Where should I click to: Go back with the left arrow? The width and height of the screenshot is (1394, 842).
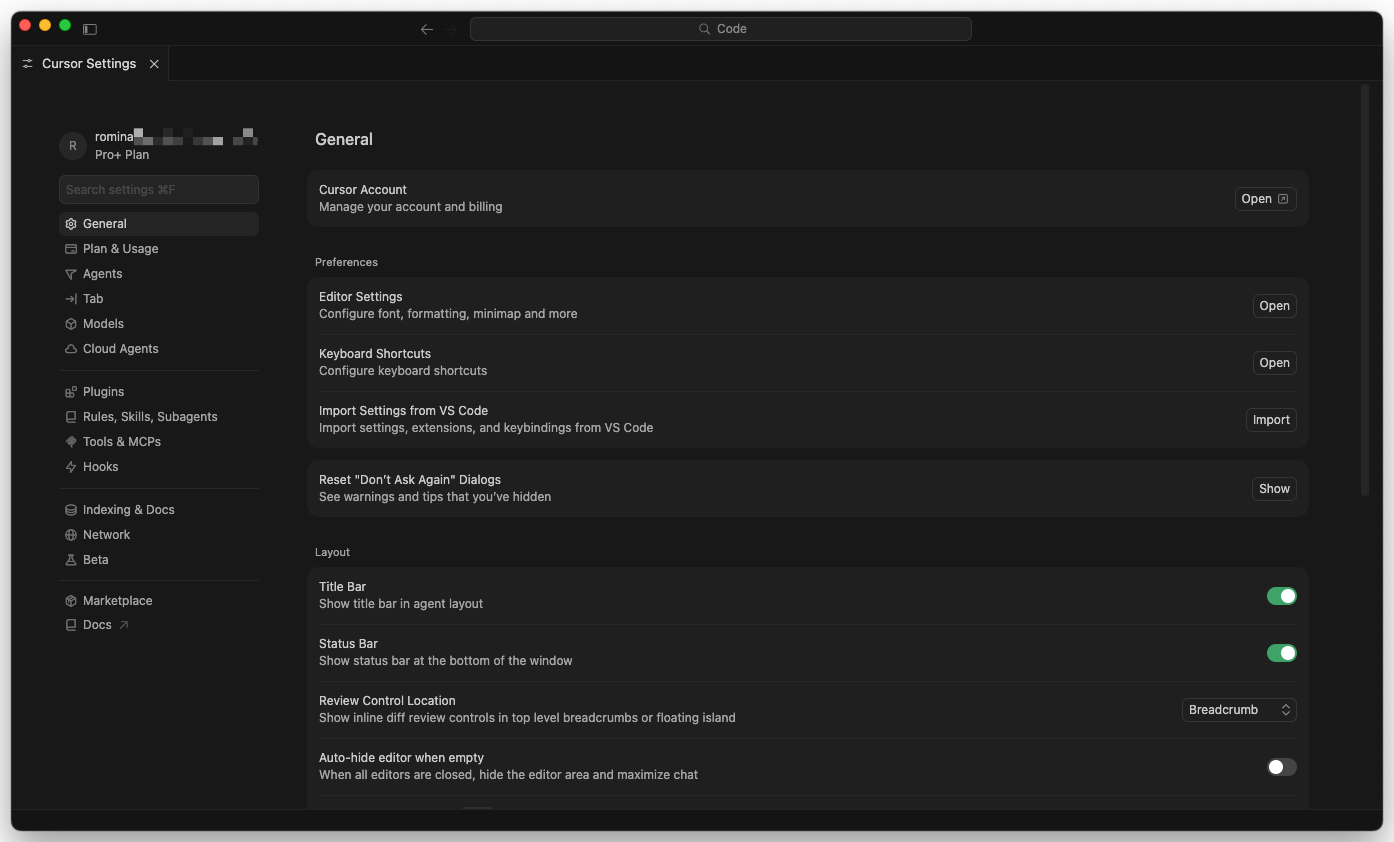coord(427,29)
